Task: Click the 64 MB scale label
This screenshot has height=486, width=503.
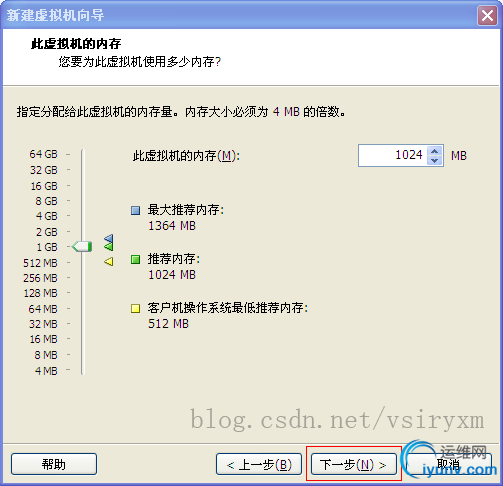Action: click(x=43, y=309)
